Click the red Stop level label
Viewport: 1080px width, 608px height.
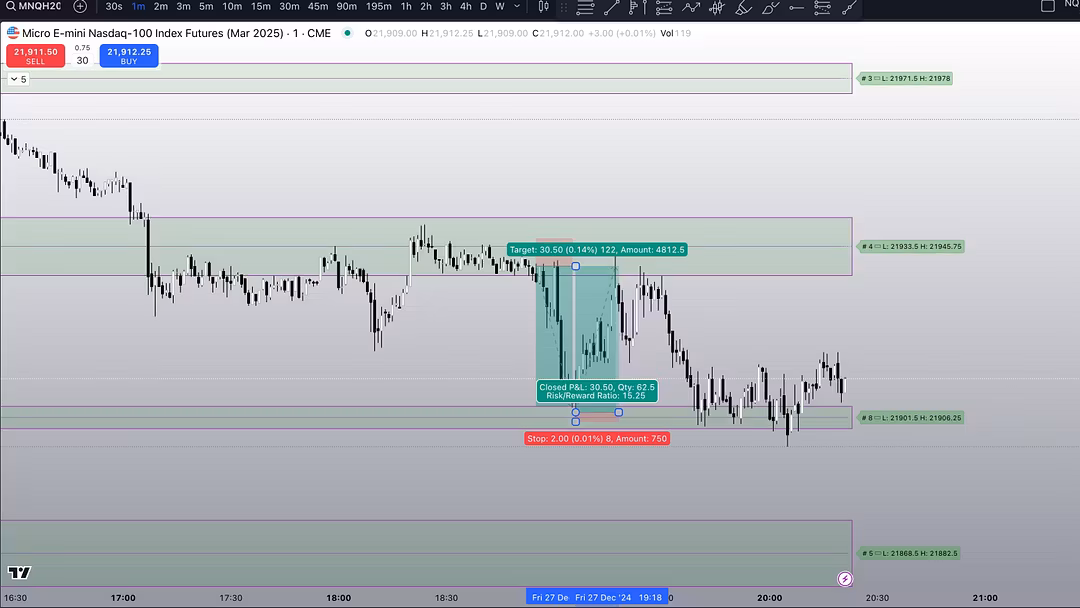pyautogui.click(x=596, y=439)
